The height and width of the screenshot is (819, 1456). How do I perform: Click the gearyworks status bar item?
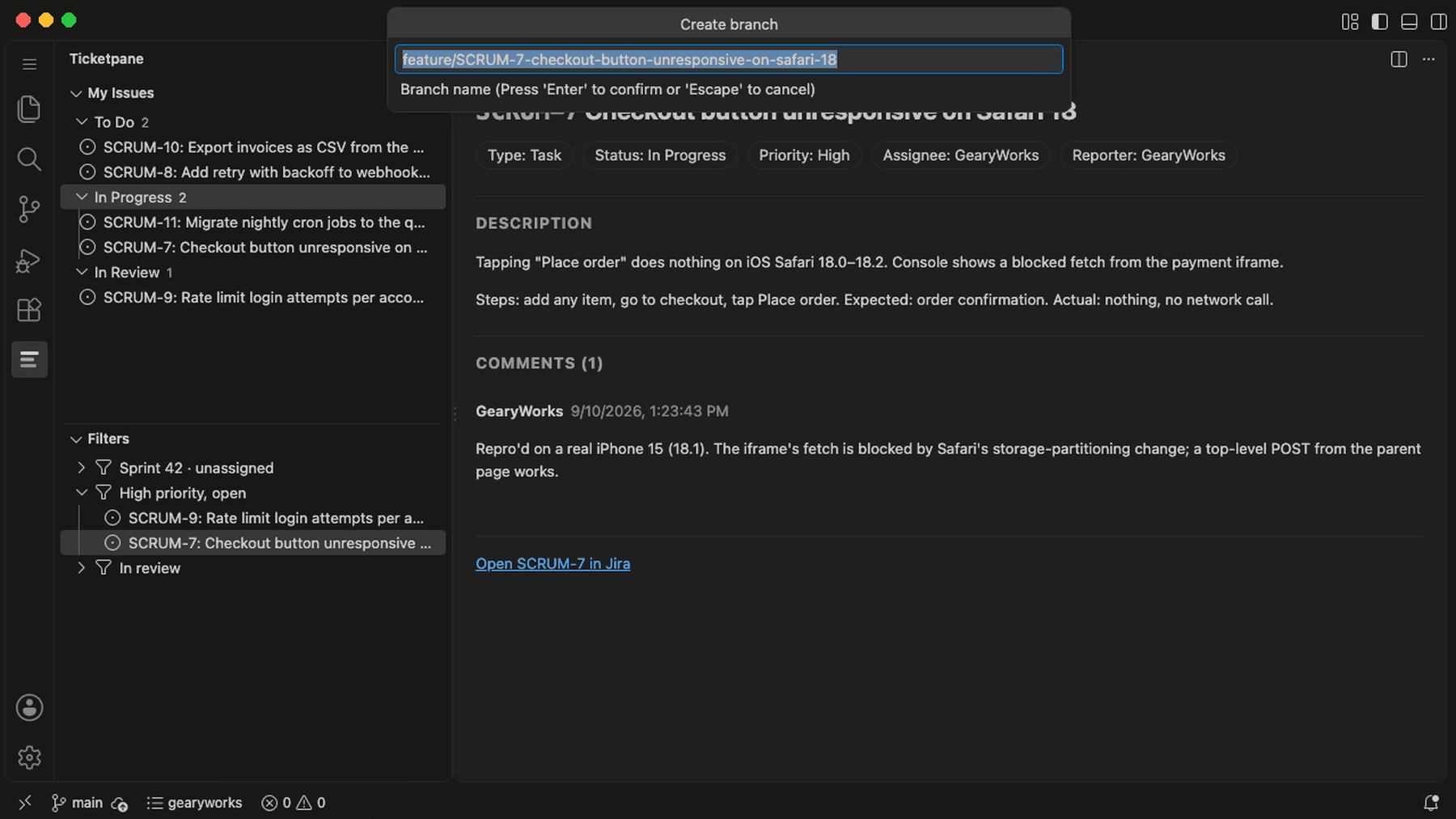194,802
